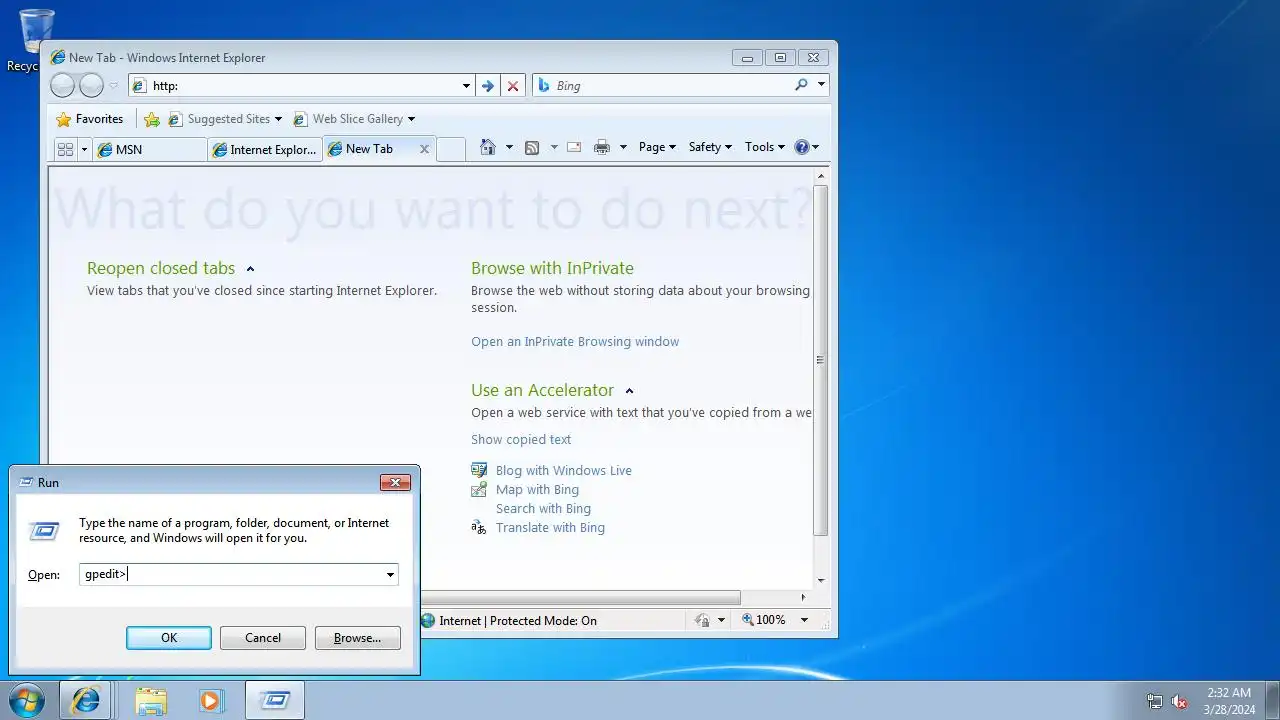Click the Browse with InPrivate heading
Viewport: 1280px width, 720px height.
click(x=552, y=268)
